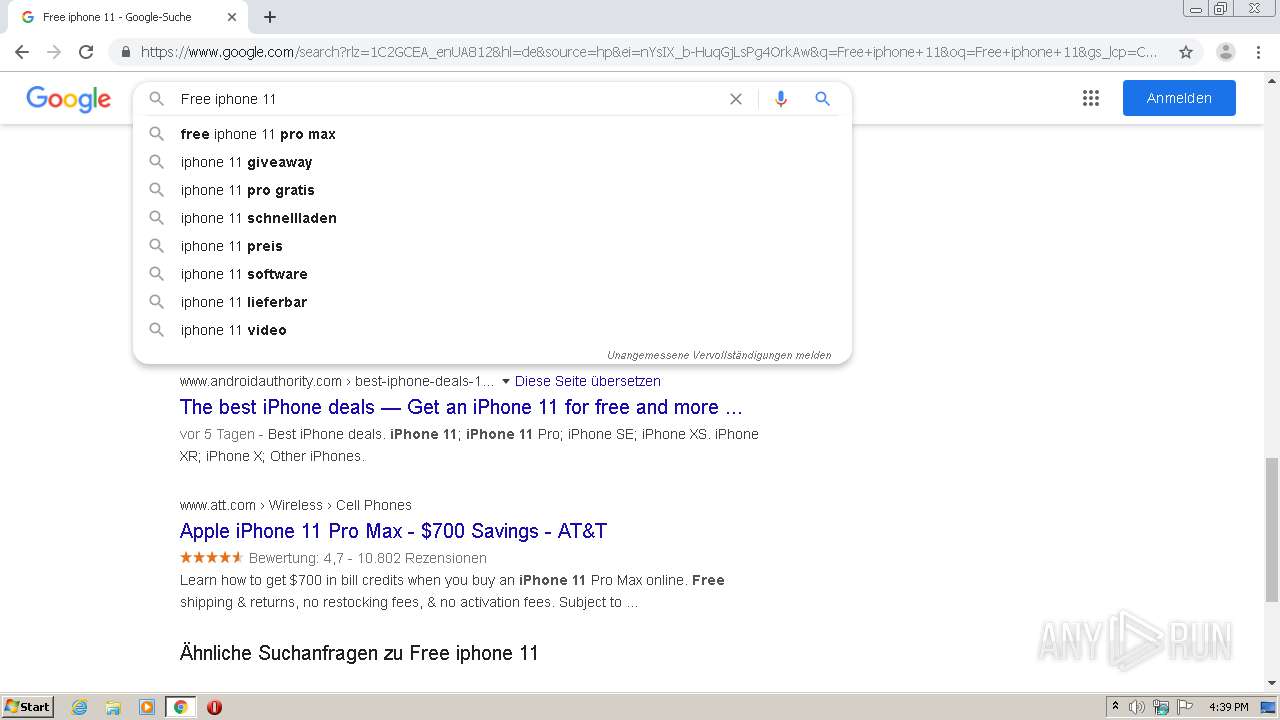Select suggestion 'free iphone 11 pro max'
The width and height of the screenshot is (1280, 720).
[x=492, y=134]
